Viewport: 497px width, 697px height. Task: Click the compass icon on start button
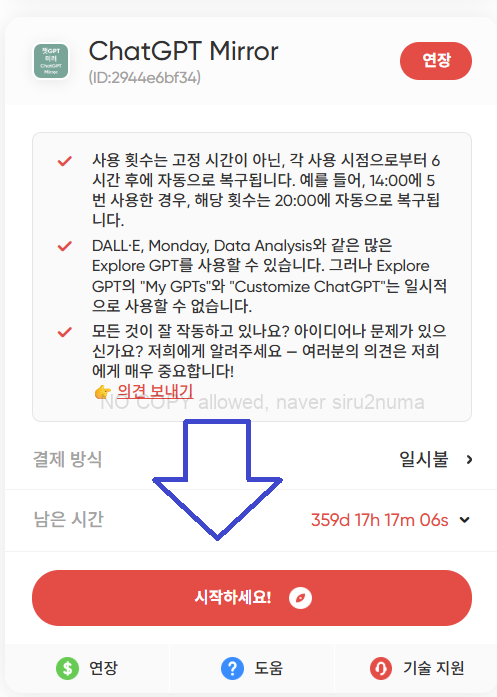click(300, 598)
